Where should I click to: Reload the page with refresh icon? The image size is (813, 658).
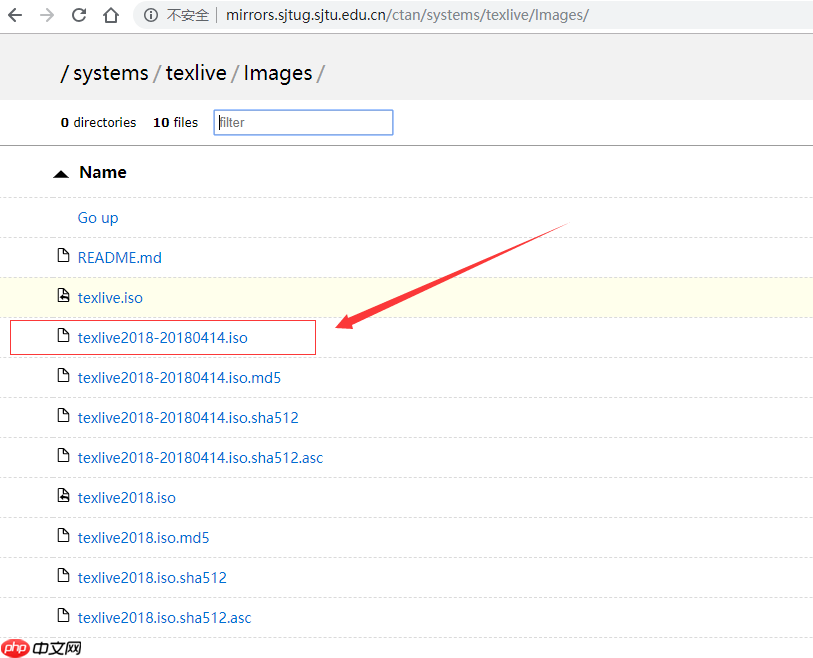tap(79, 15)
